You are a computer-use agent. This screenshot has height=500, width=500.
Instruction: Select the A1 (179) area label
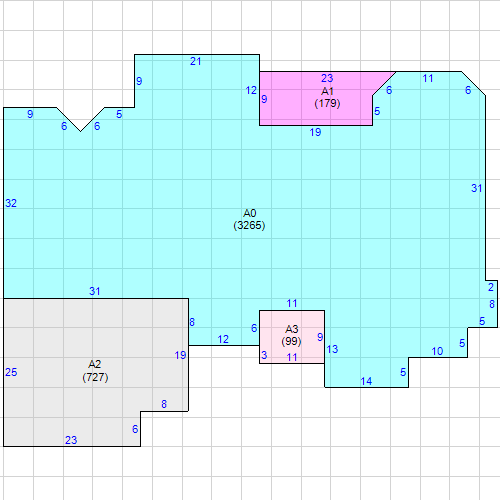click(x=327, y=97)
